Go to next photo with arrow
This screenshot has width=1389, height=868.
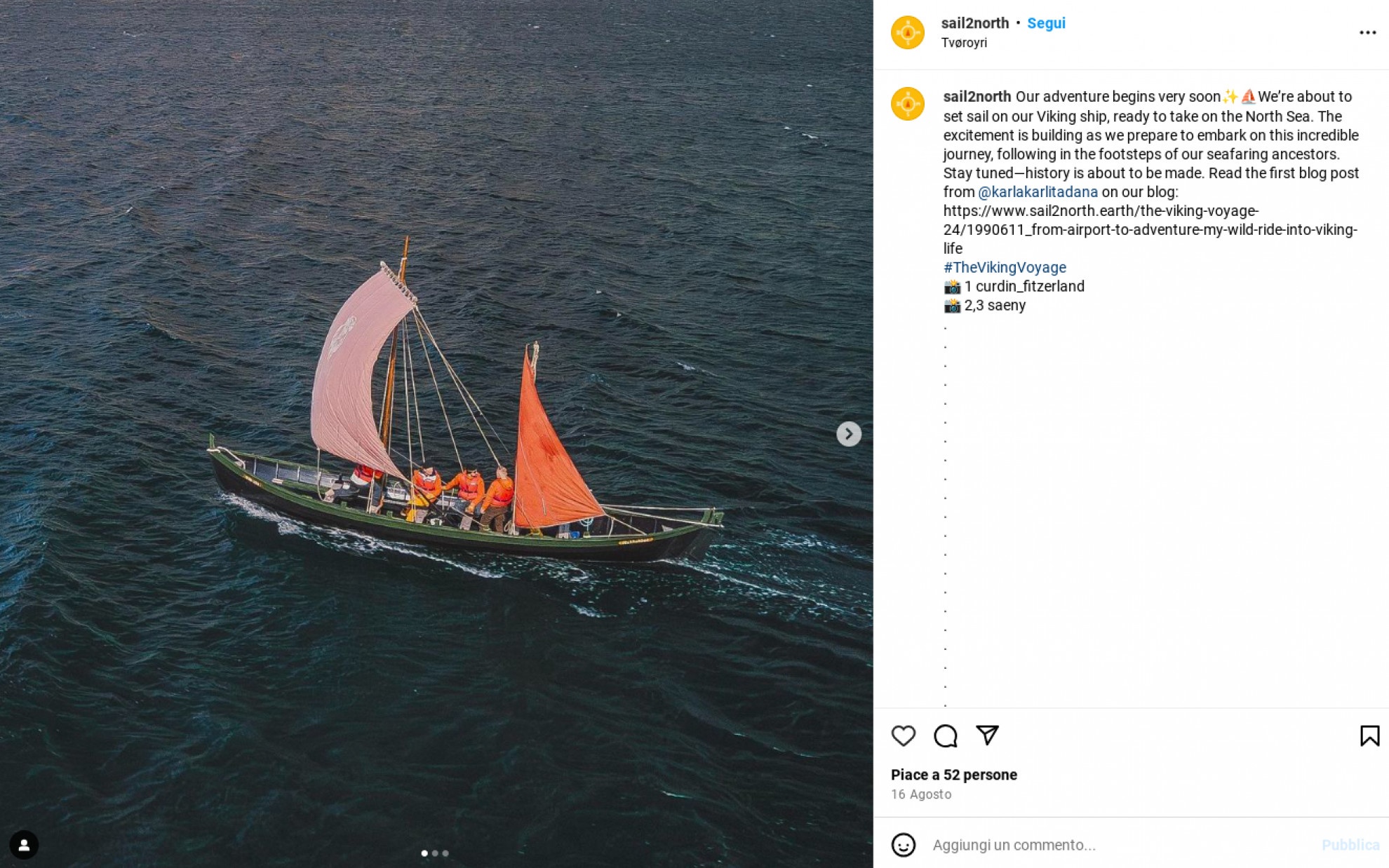point(849,434)
